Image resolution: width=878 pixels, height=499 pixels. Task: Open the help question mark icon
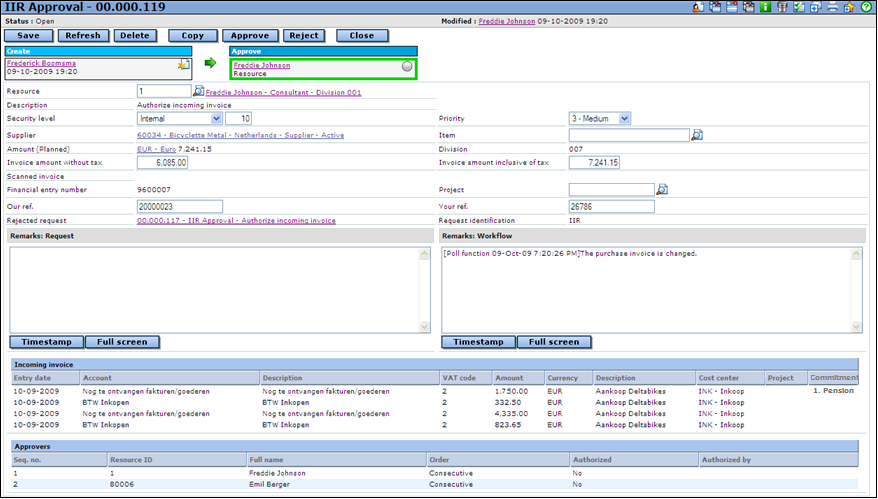click(865, 7)
